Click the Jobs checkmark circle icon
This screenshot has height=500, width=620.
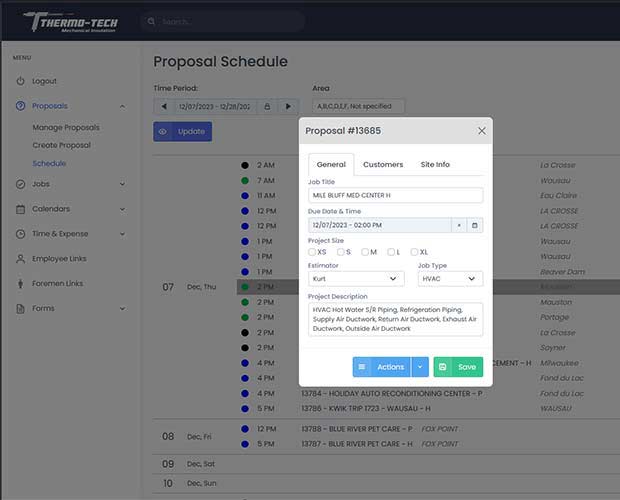pyautogui.click(x=20, y=184)
